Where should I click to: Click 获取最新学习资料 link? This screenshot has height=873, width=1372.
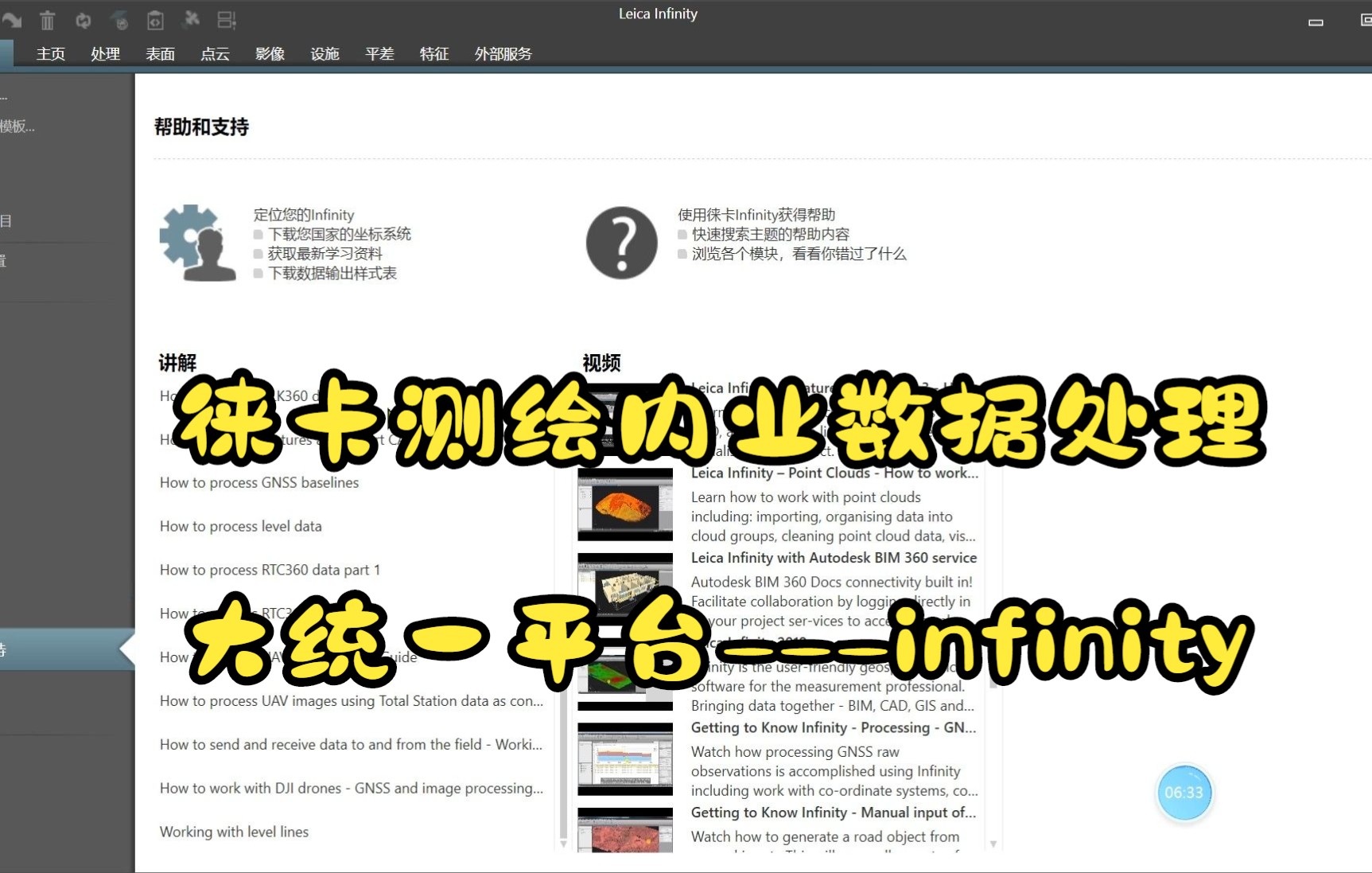(325, 253)
